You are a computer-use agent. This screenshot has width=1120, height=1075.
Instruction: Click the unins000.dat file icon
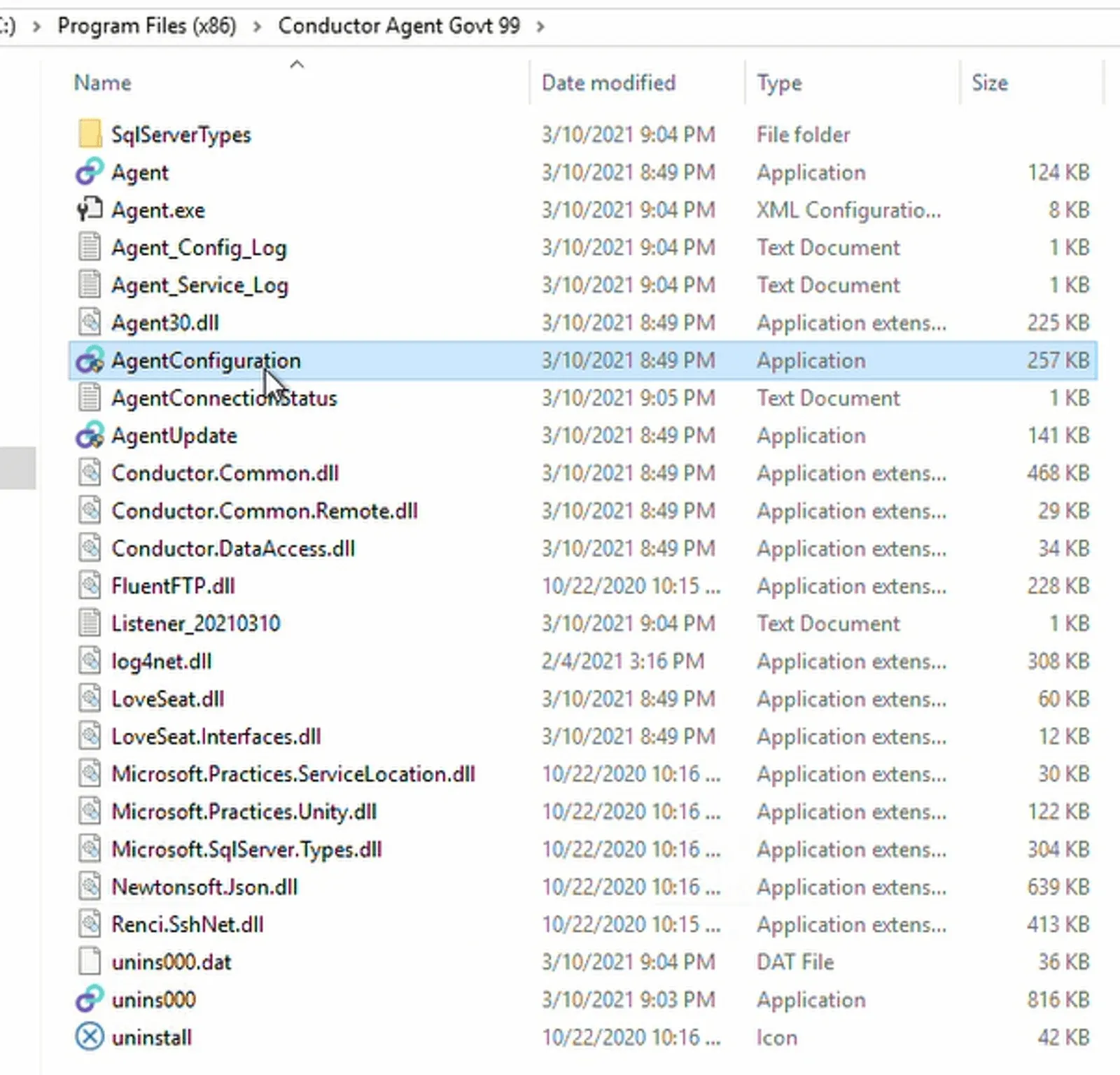click(x=90, y=962)
